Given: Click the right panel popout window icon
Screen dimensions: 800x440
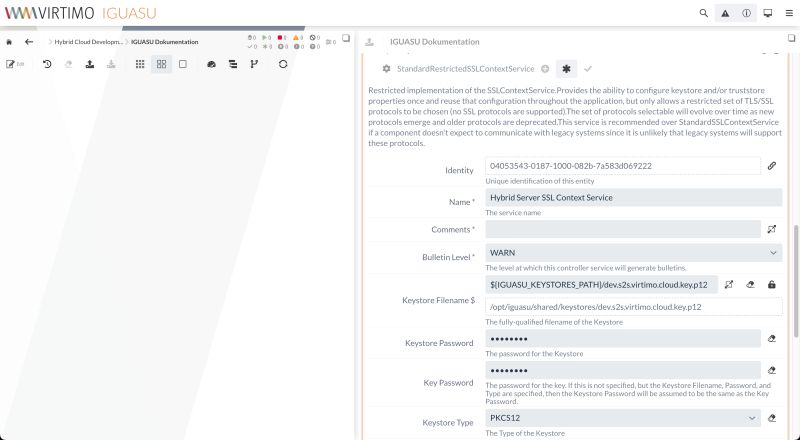Looking at the screenshot, I should point(791,38).
